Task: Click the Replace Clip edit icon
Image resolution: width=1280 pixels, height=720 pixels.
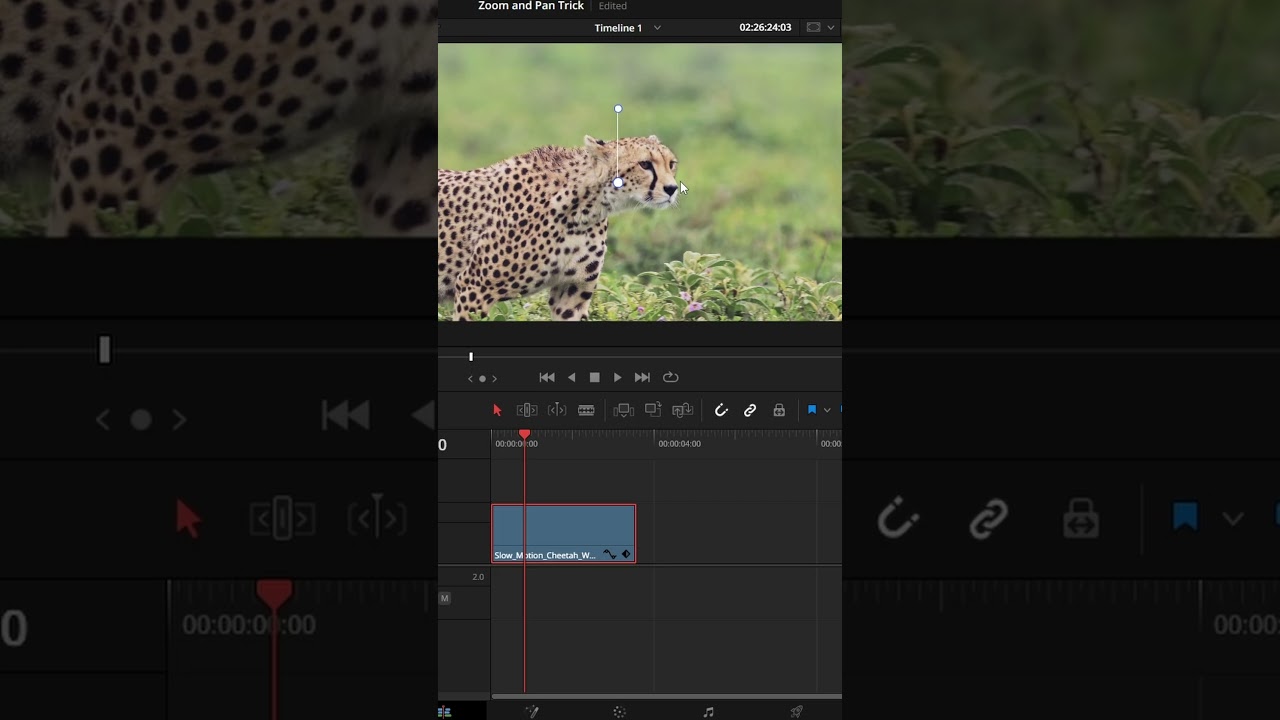Action: tap(683, 410)
